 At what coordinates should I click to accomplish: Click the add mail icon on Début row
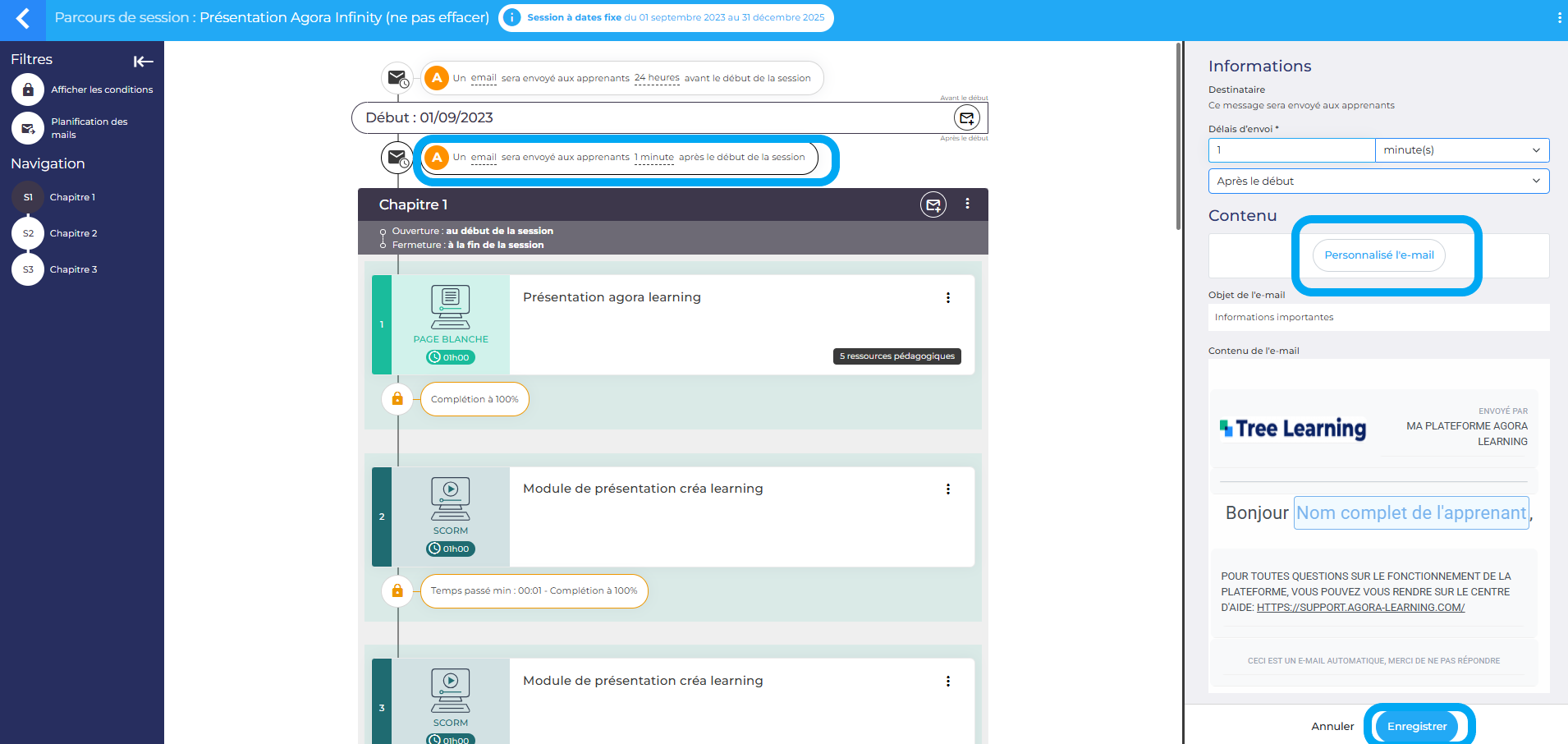coord(967,118)
